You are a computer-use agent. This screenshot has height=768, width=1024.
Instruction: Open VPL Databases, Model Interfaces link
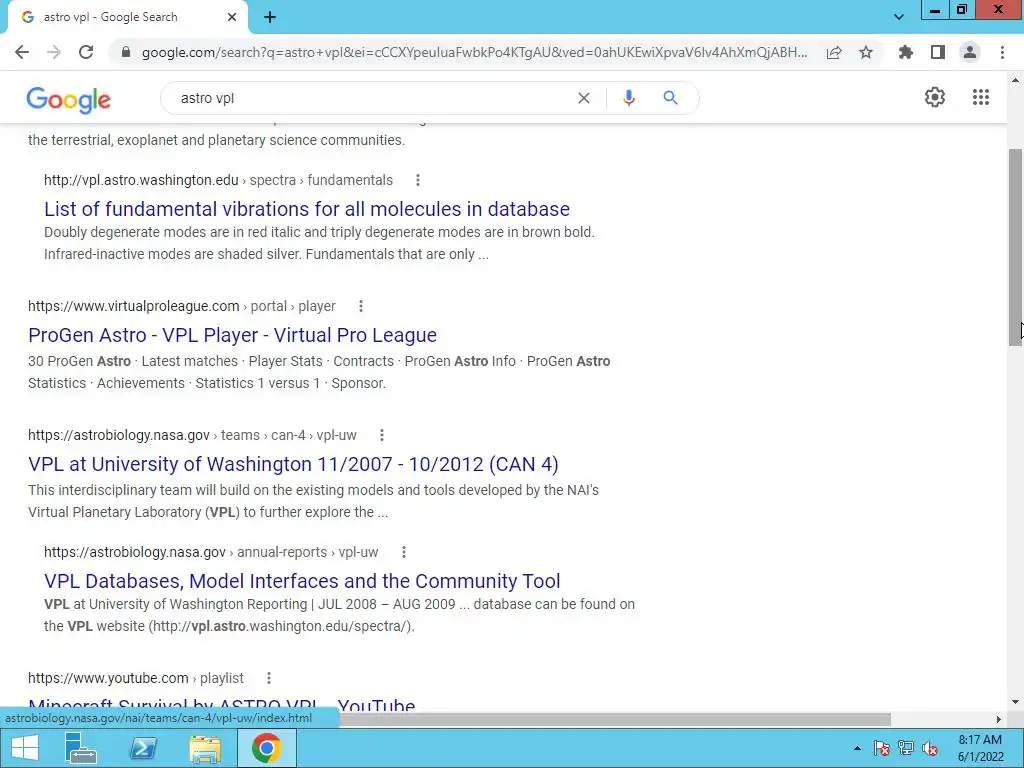302,581
